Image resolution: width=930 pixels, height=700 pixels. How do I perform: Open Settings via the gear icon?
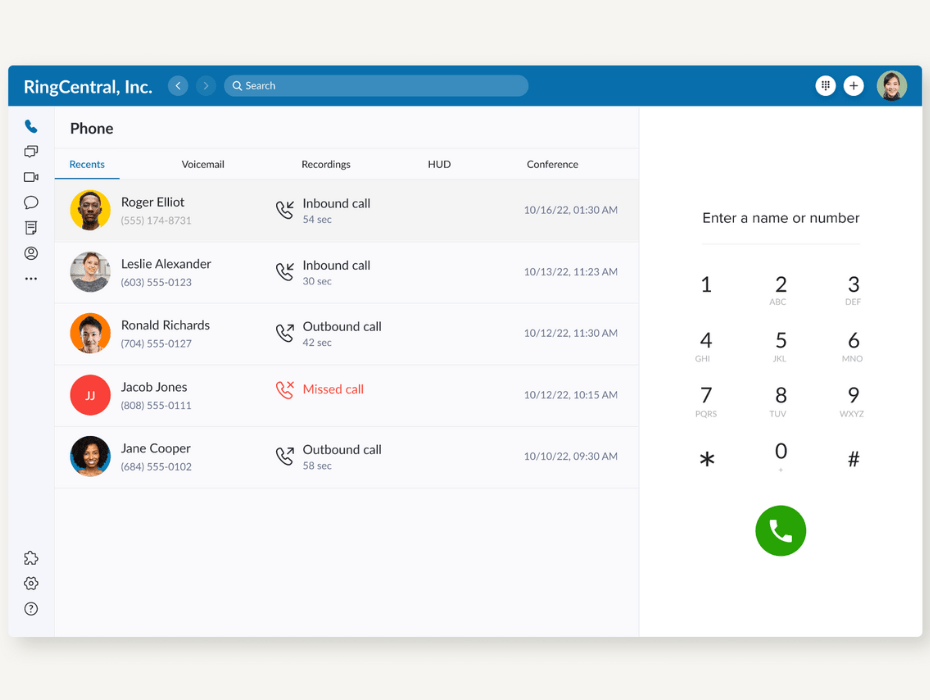(x=31, y=583)
